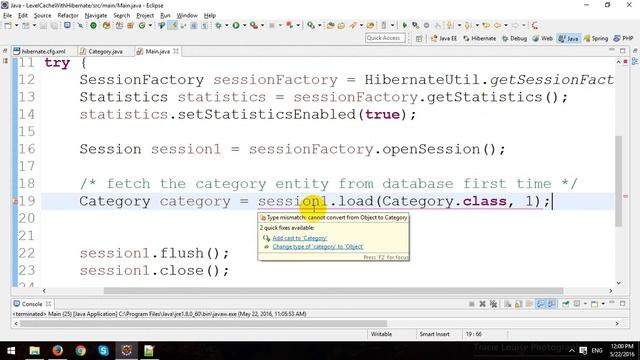Open Skype from the taskbar
Viewport: 640px width, 360px height.
point(103,351)
